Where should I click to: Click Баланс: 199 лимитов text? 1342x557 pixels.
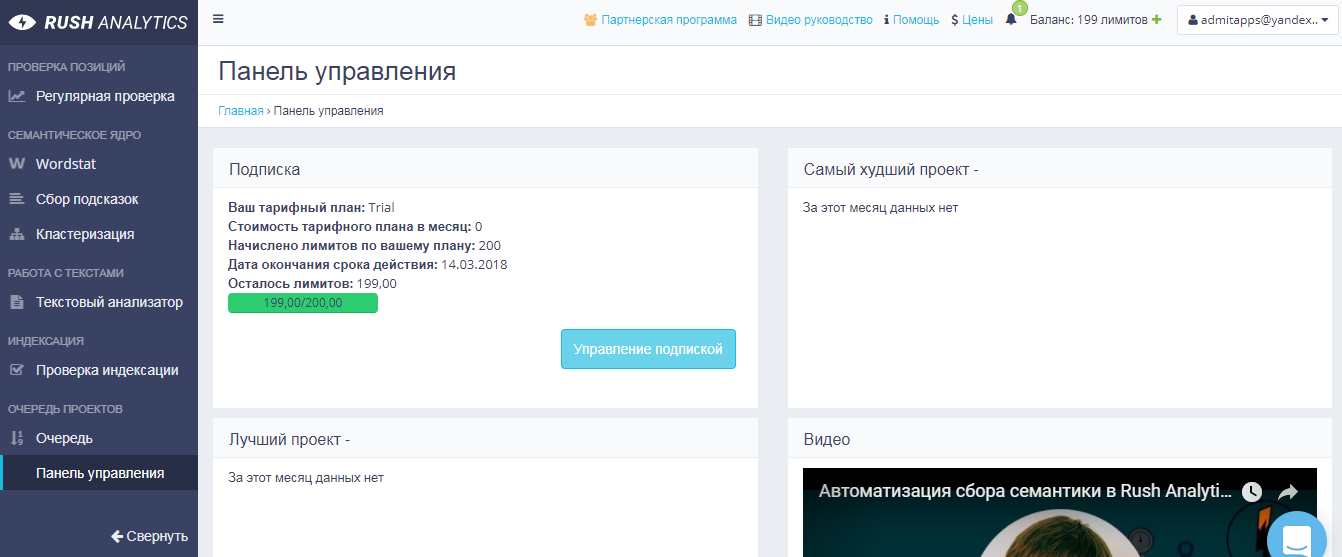(x=1088, y=19)
